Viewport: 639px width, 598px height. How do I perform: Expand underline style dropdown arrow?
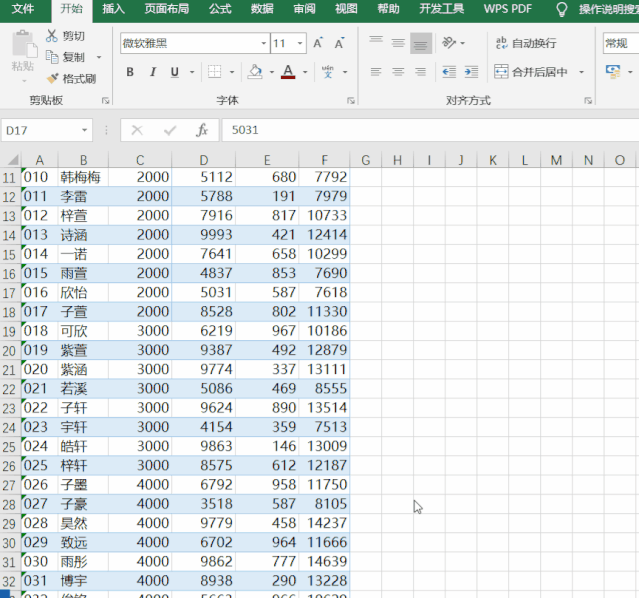pyautogui.click(x=192, y=73)
